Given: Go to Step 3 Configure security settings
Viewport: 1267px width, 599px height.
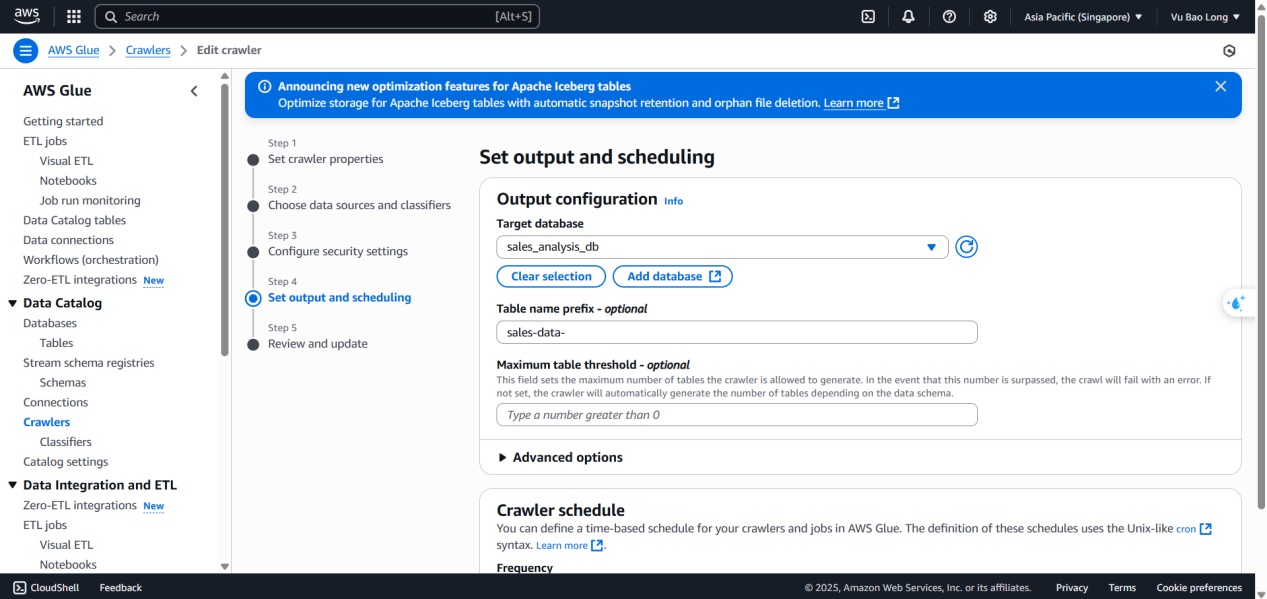Looking at the screenshot, I should click(338, 251).
